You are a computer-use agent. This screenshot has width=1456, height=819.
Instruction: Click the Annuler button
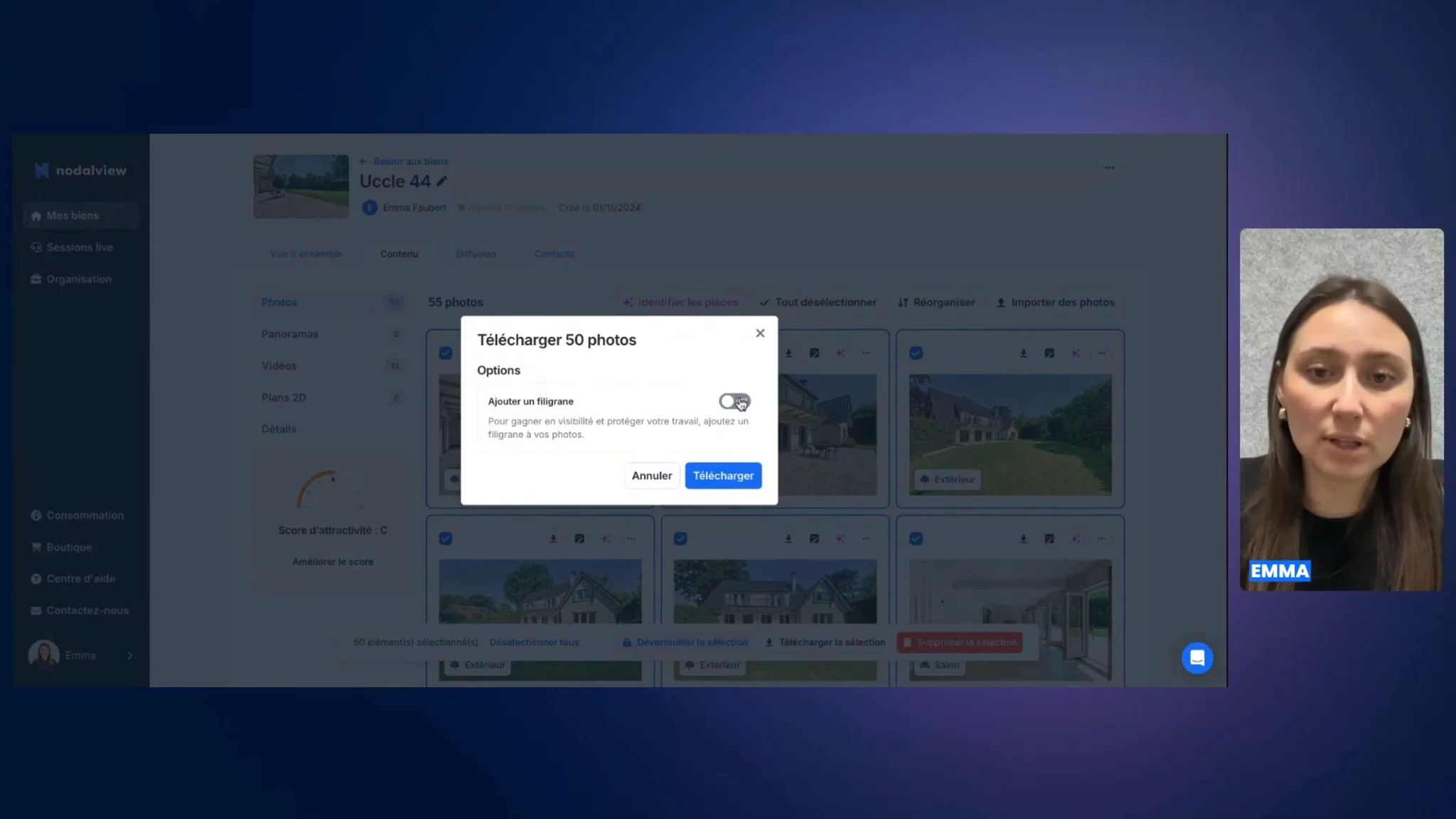pyautogui.click(x=651, y=476)
